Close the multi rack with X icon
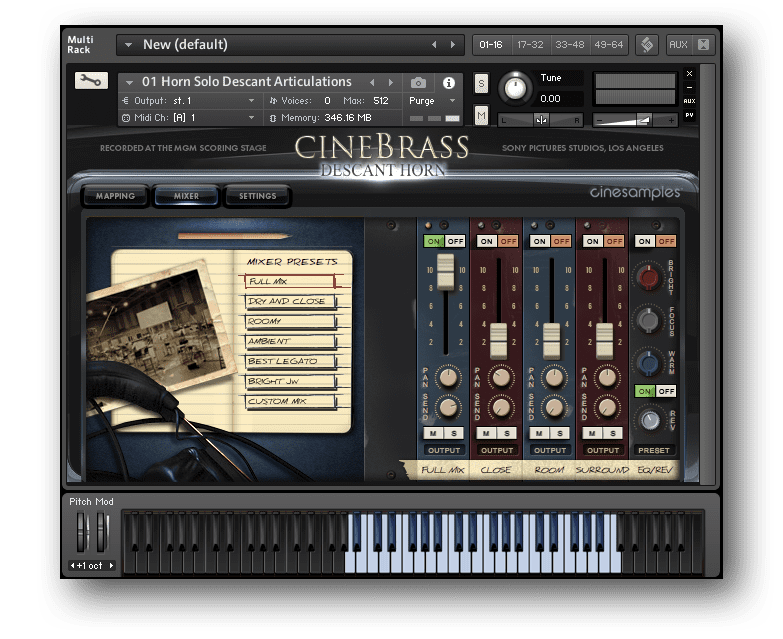783x639 pixels. [x=703, y=44]
